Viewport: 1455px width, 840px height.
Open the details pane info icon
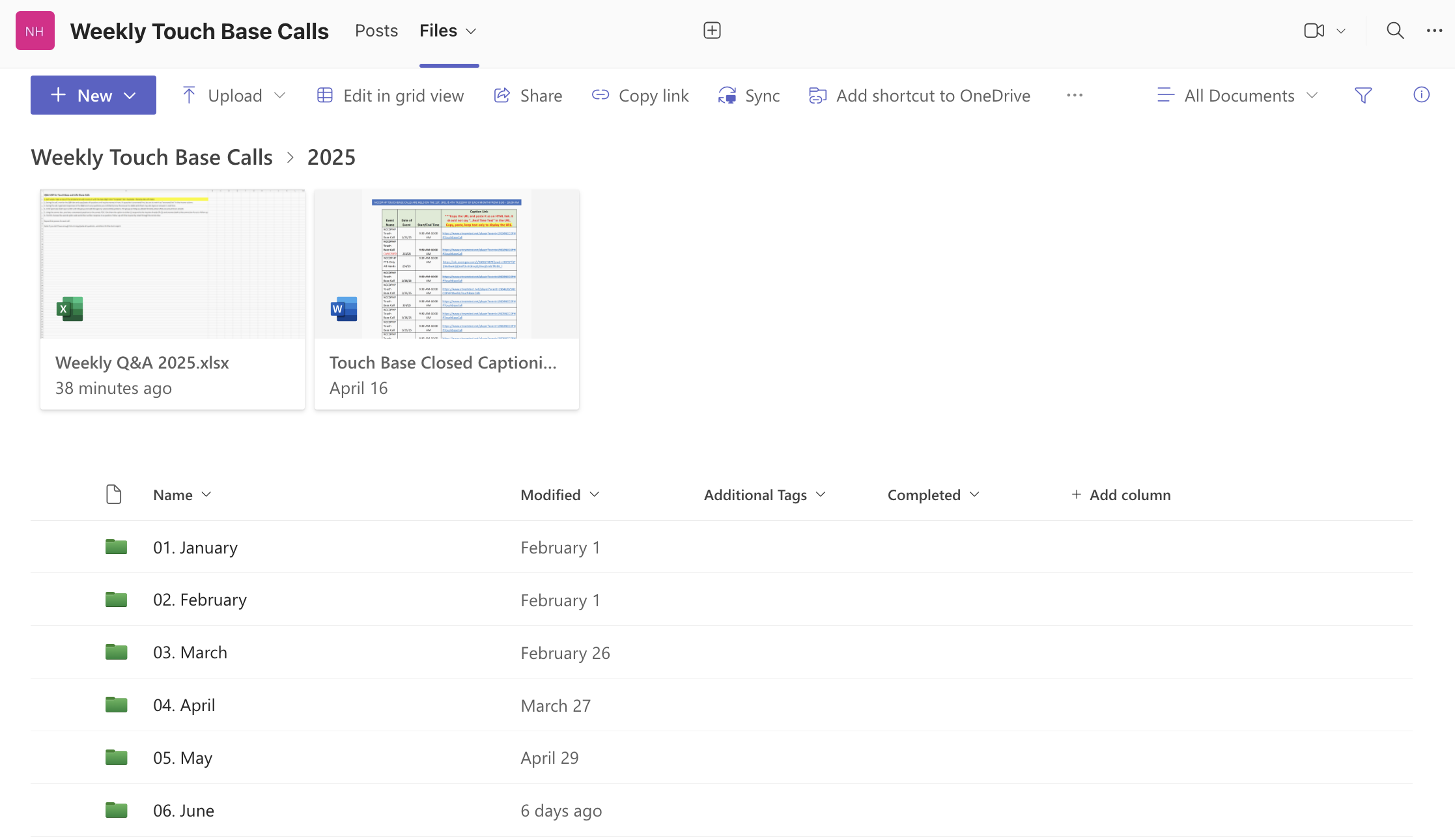point(1421,95)
